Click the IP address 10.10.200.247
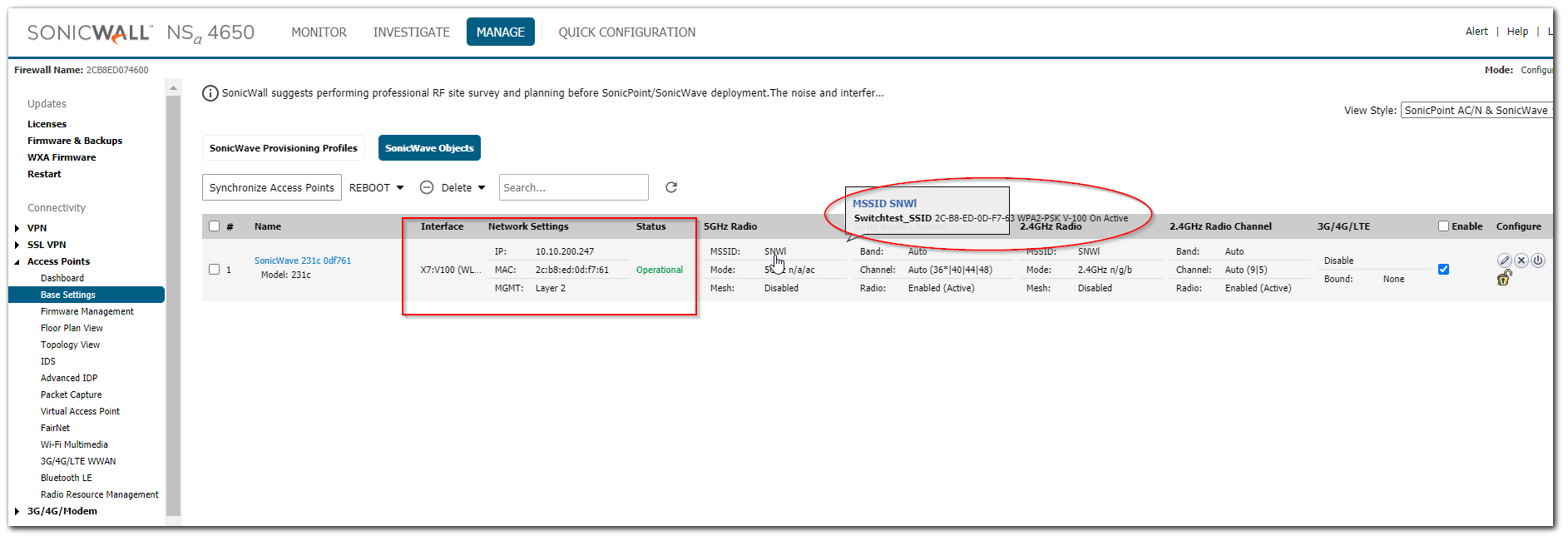The image size is (1568, 541). coord(565,251)
